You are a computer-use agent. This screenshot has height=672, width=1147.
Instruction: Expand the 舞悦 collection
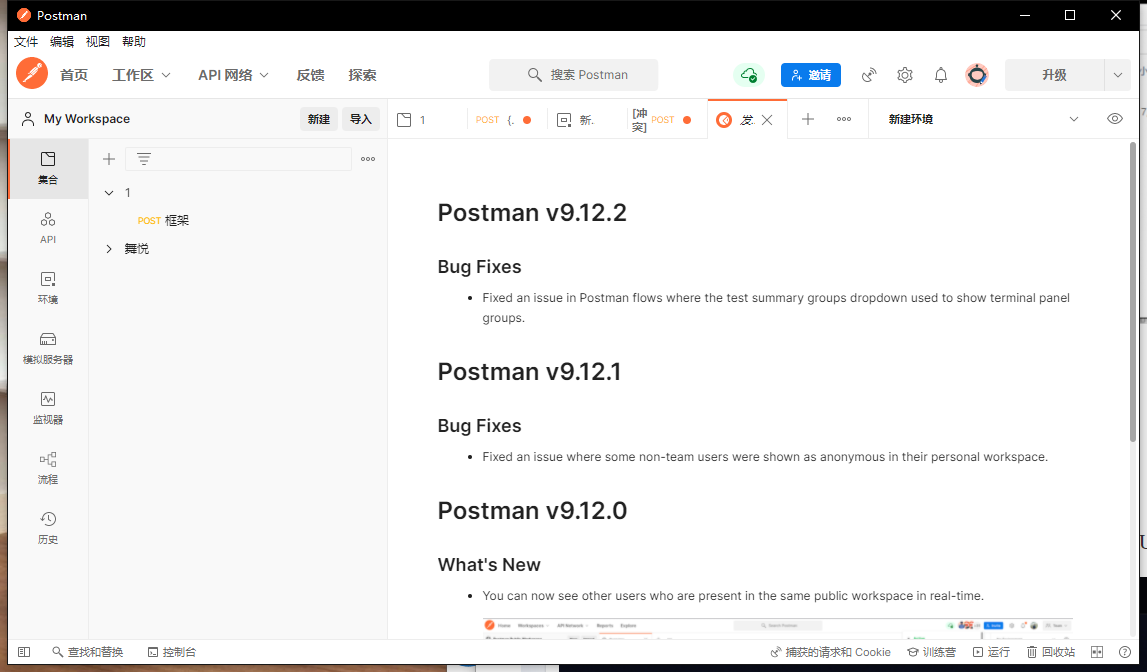click(x=108, y=248)
